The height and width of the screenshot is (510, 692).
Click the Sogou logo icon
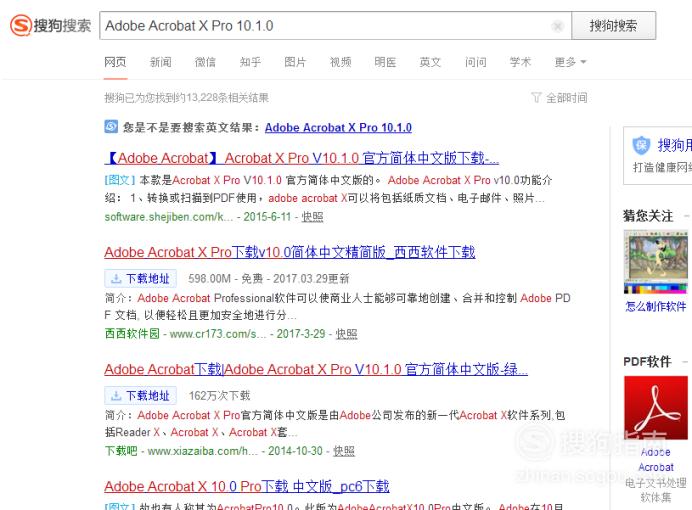pos(21,25)
